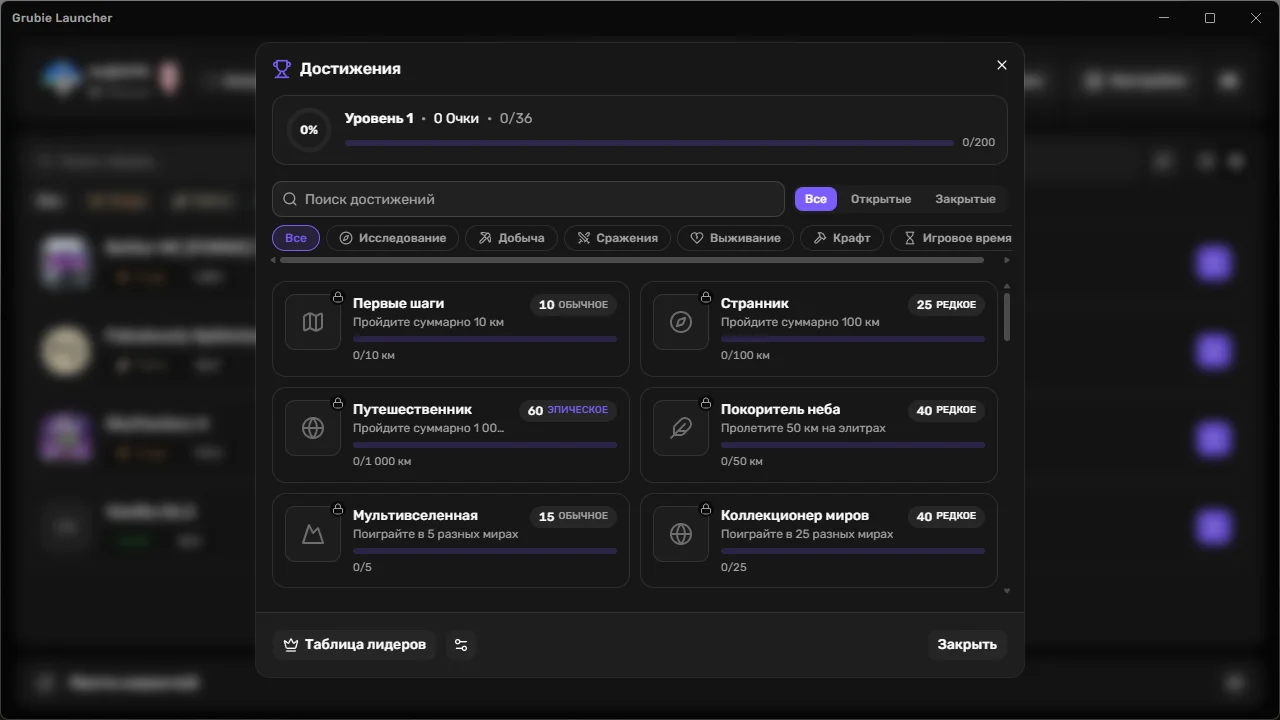
Task: Select the Закрытые filter option
Action: coord(965,199)
